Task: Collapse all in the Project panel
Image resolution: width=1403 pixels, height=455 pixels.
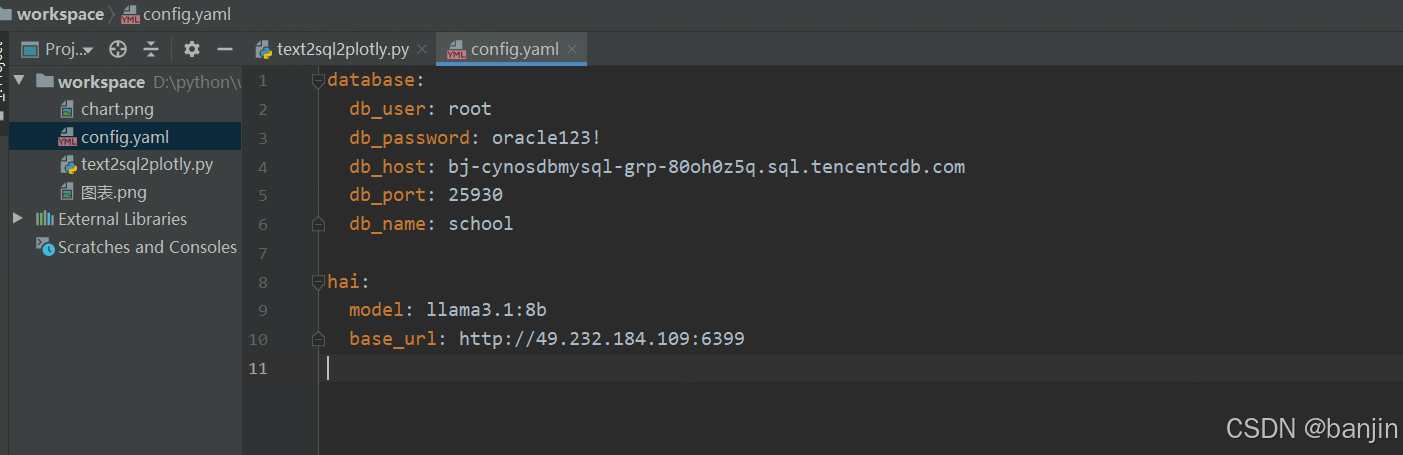Action: [151, 49]
